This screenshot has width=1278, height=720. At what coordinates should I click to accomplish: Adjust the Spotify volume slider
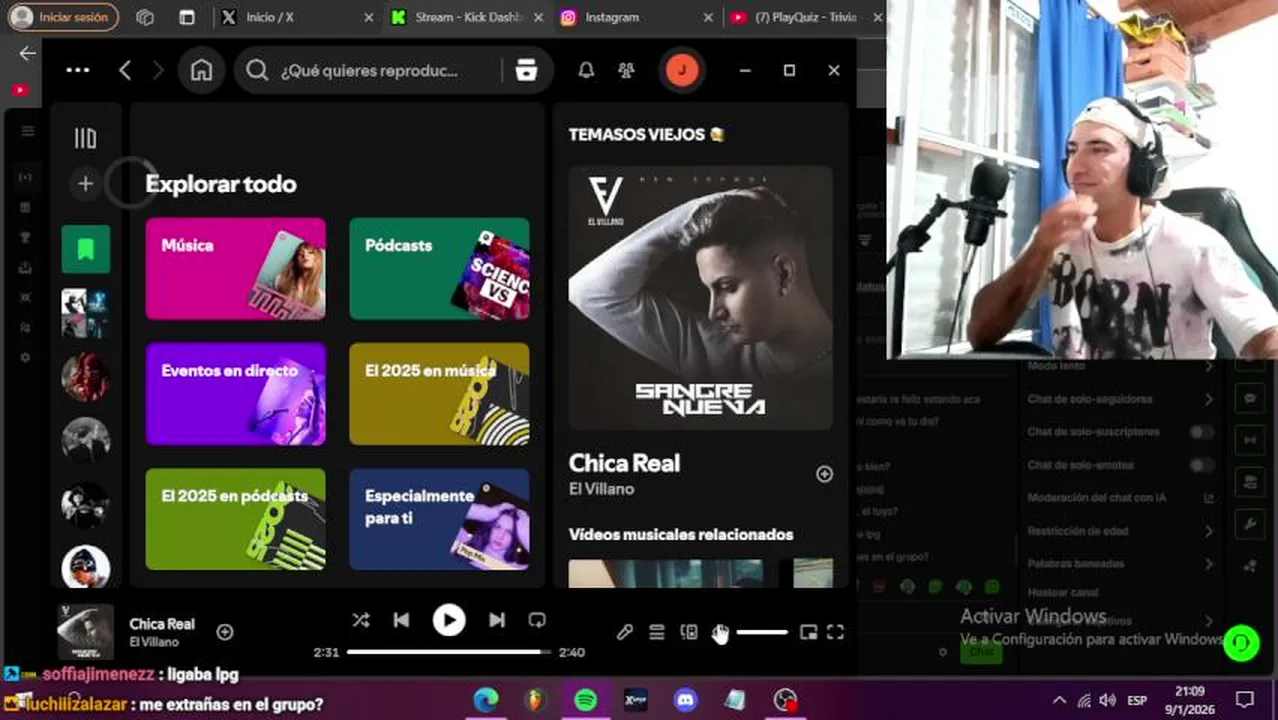[762, 632]
